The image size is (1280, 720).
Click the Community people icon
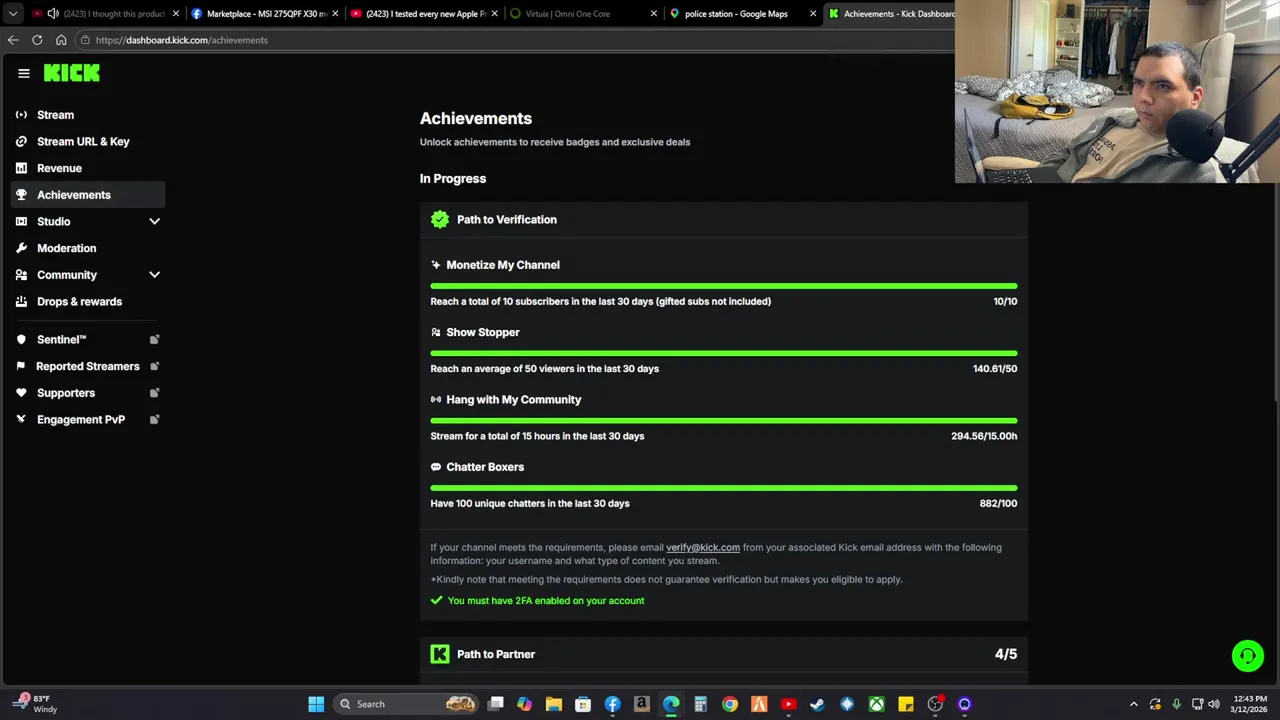pos(21,275)
